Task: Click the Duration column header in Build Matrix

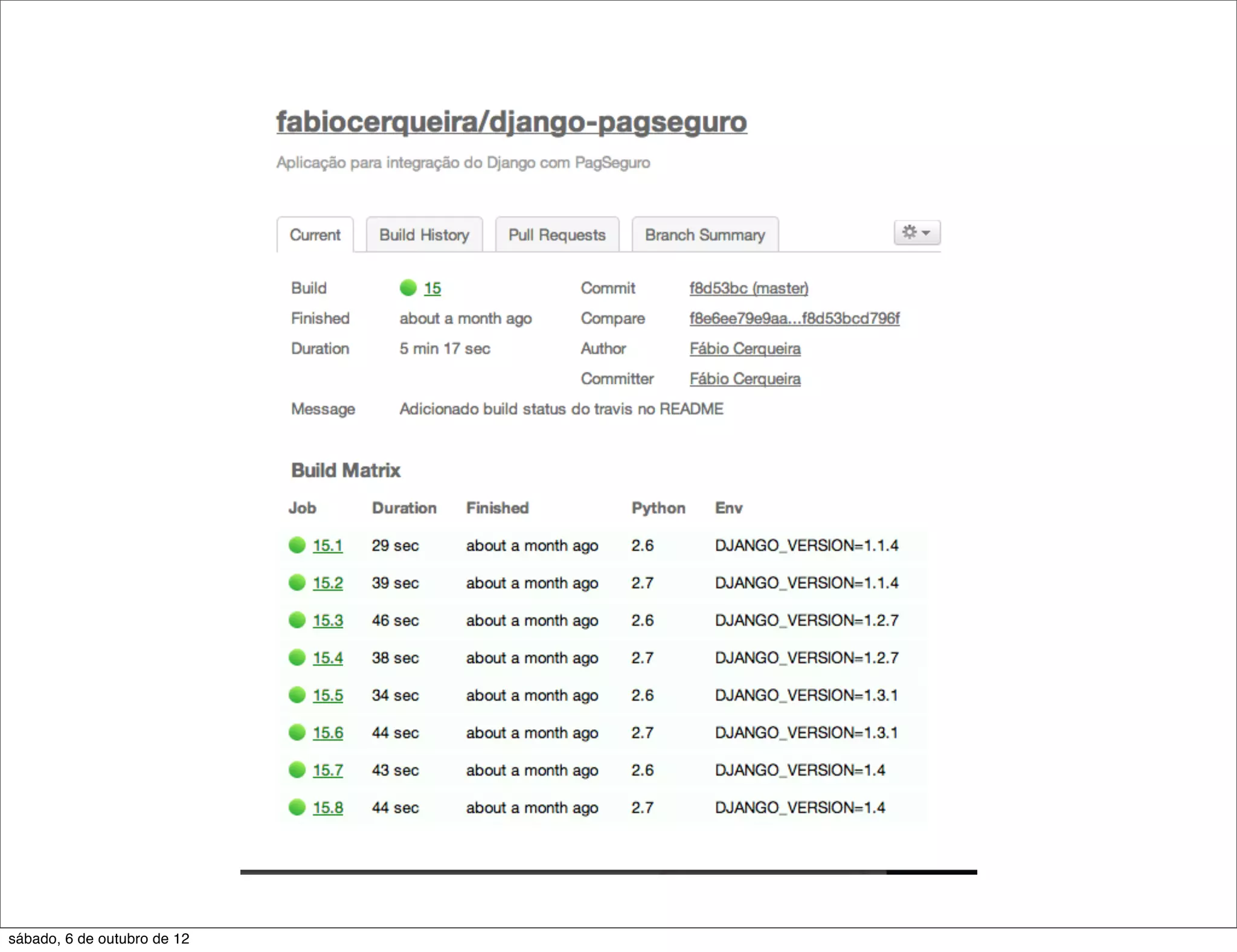Action: [404, 508]
